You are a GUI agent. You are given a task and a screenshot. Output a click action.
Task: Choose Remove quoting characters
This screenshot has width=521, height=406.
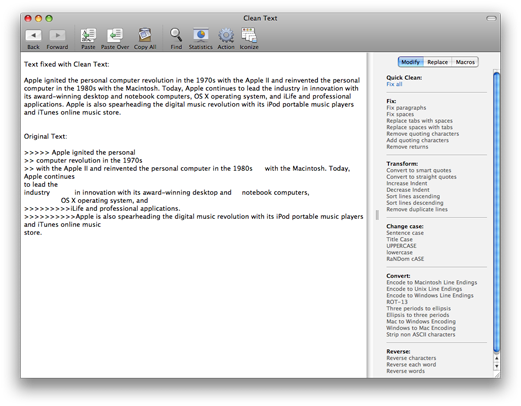coord(423,134)
